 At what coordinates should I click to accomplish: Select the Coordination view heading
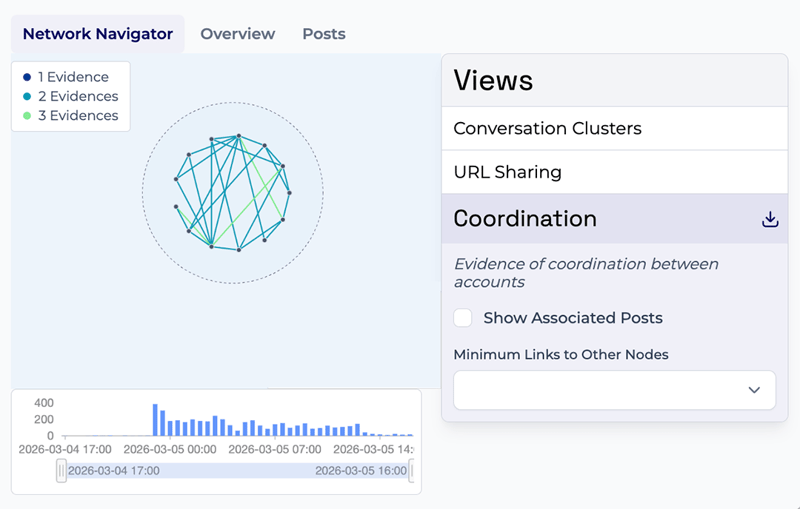pyautogui.click(x=525, y=219)
